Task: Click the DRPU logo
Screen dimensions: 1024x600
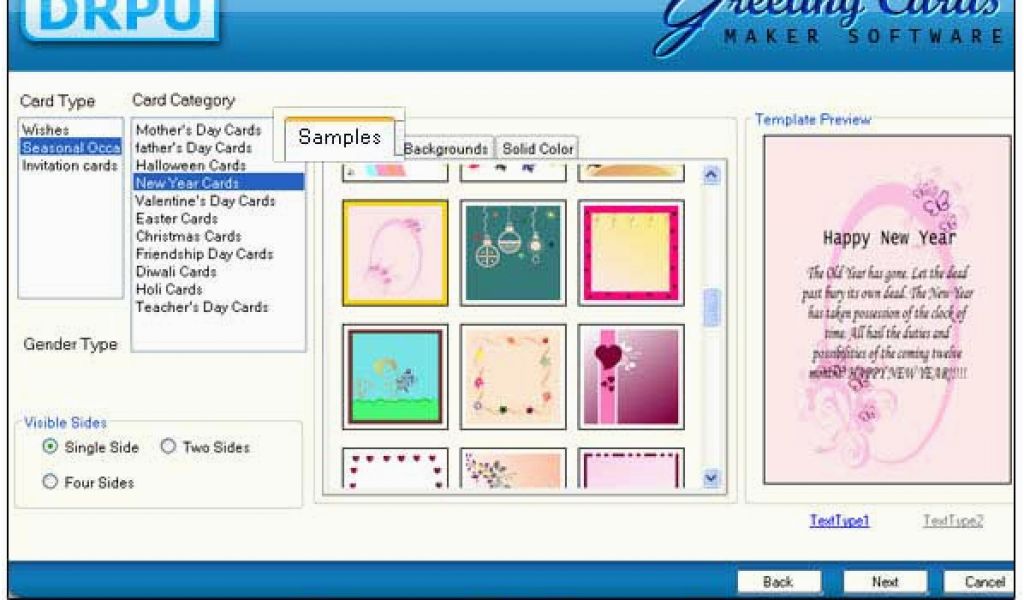Action: click(120, 18)
